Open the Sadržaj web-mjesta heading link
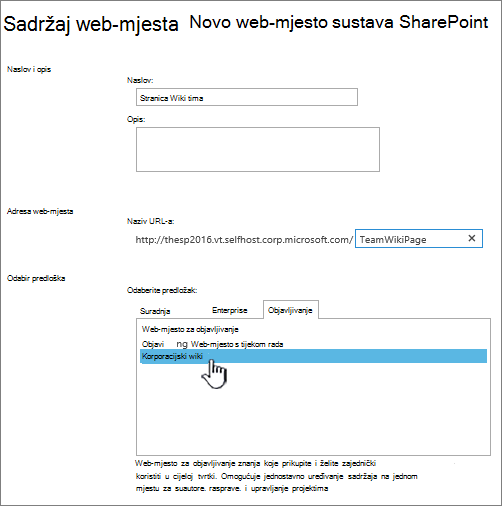The height and width of the screenshot is (506, 502). pos(91,24)
